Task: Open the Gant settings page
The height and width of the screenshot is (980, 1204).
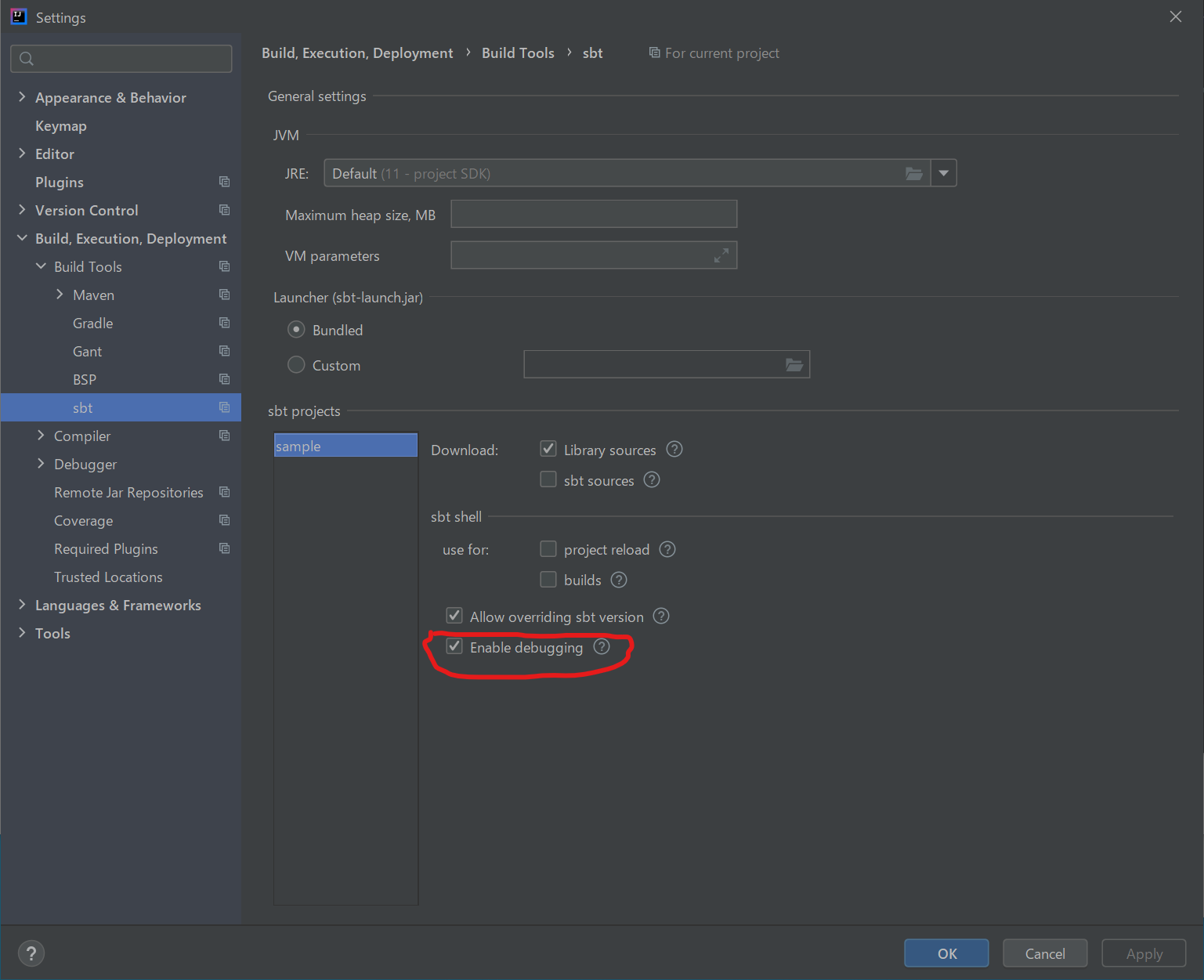Action: click(x=88, y=351)
